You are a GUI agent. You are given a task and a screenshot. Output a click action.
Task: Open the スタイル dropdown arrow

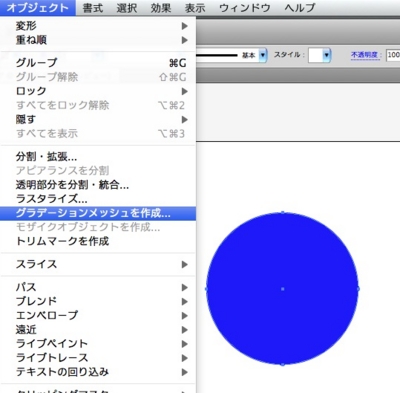pos(327,55)
